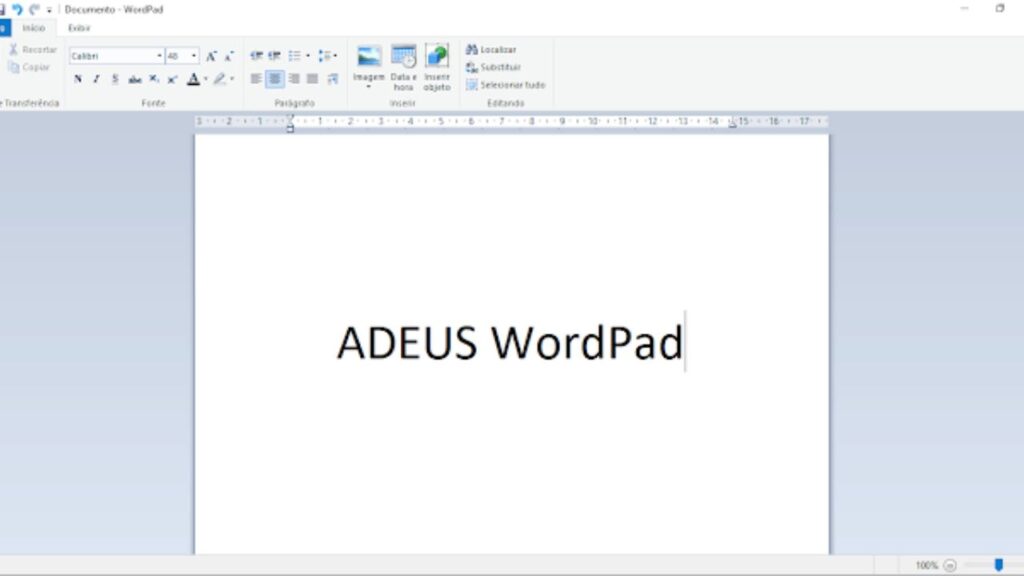Open the paragraph settings dialog icon
Screen dimensions: 1024x576
click(x=332, y=79)
